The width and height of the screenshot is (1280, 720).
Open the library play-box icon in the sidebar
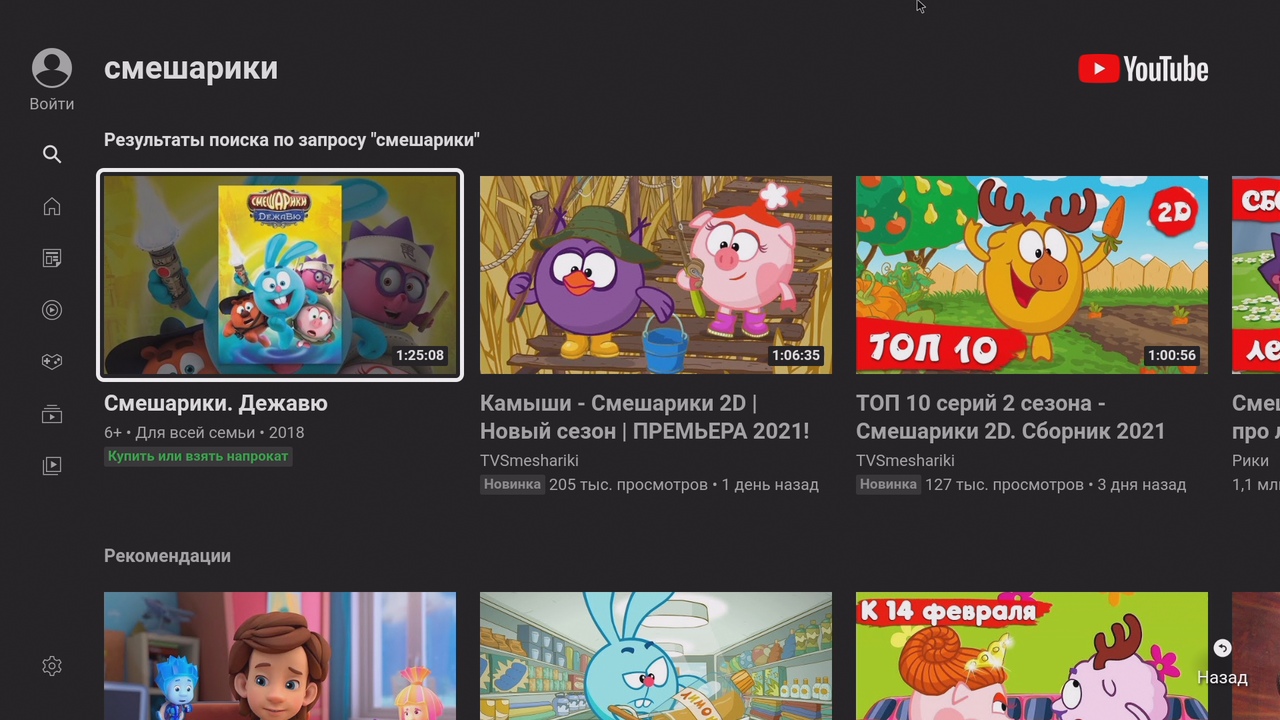[52, 465]
